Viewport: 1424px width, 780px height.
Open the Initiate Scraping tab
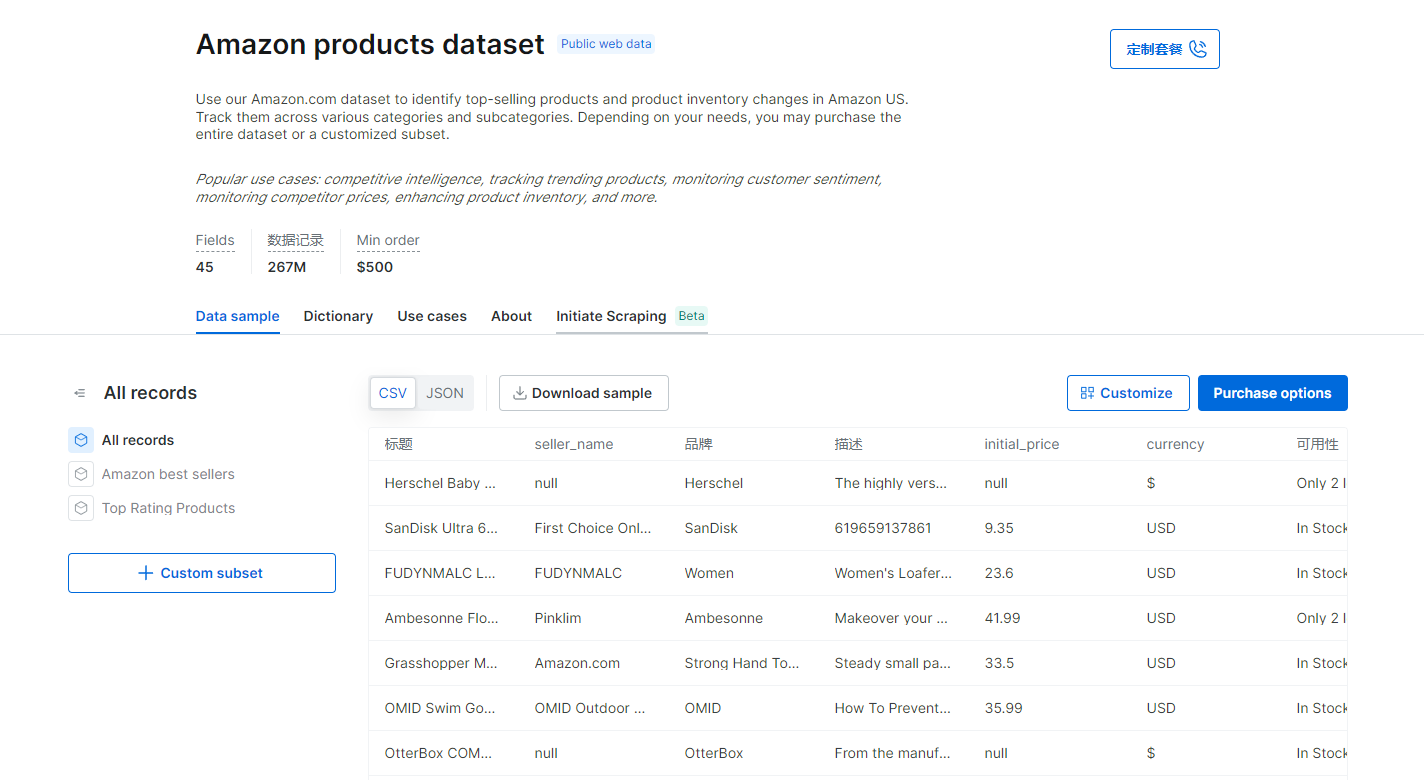[x=611, y=316]
